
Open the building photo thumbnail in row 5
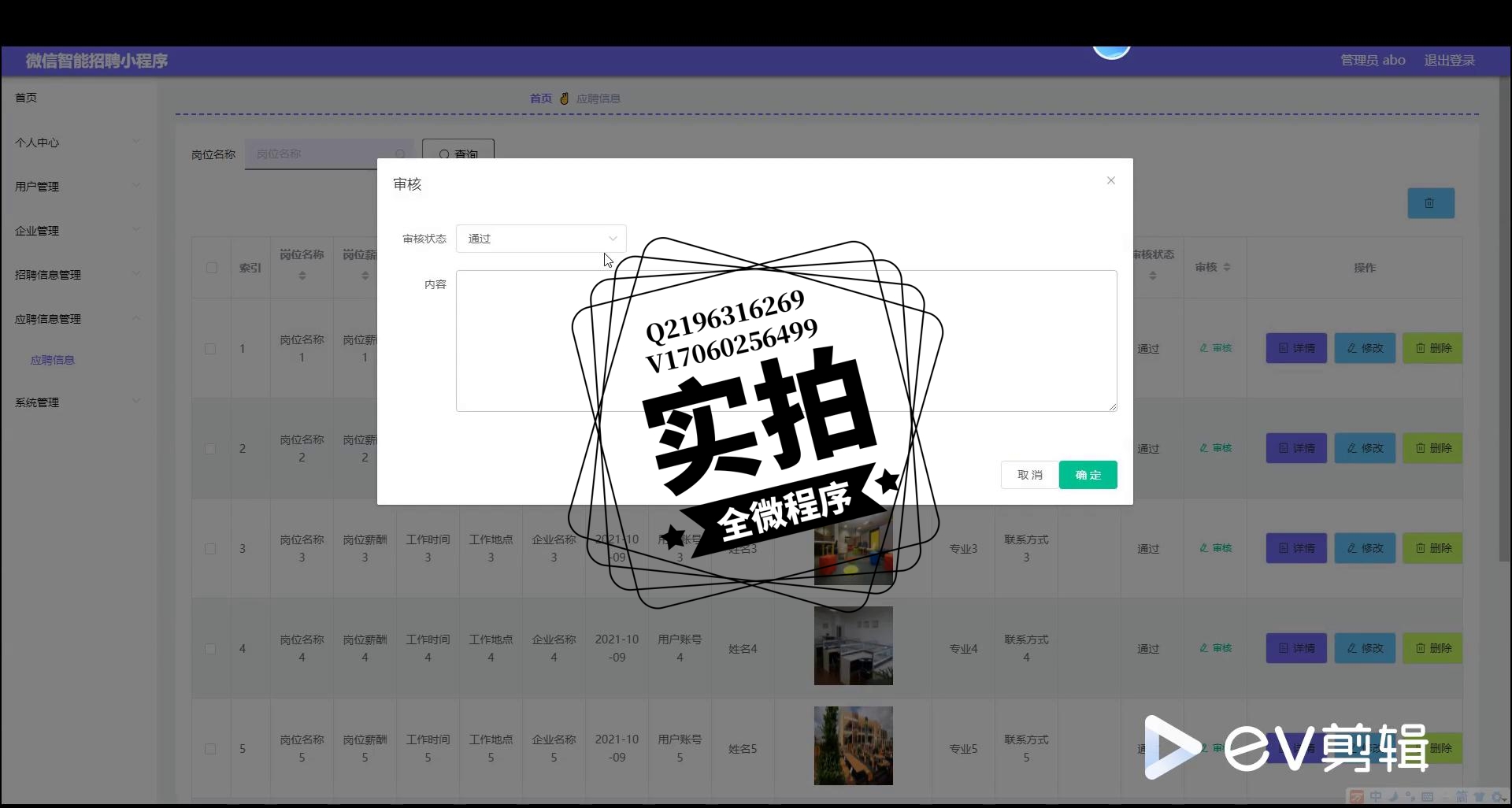pyautogui.click(x=853, y=746)
